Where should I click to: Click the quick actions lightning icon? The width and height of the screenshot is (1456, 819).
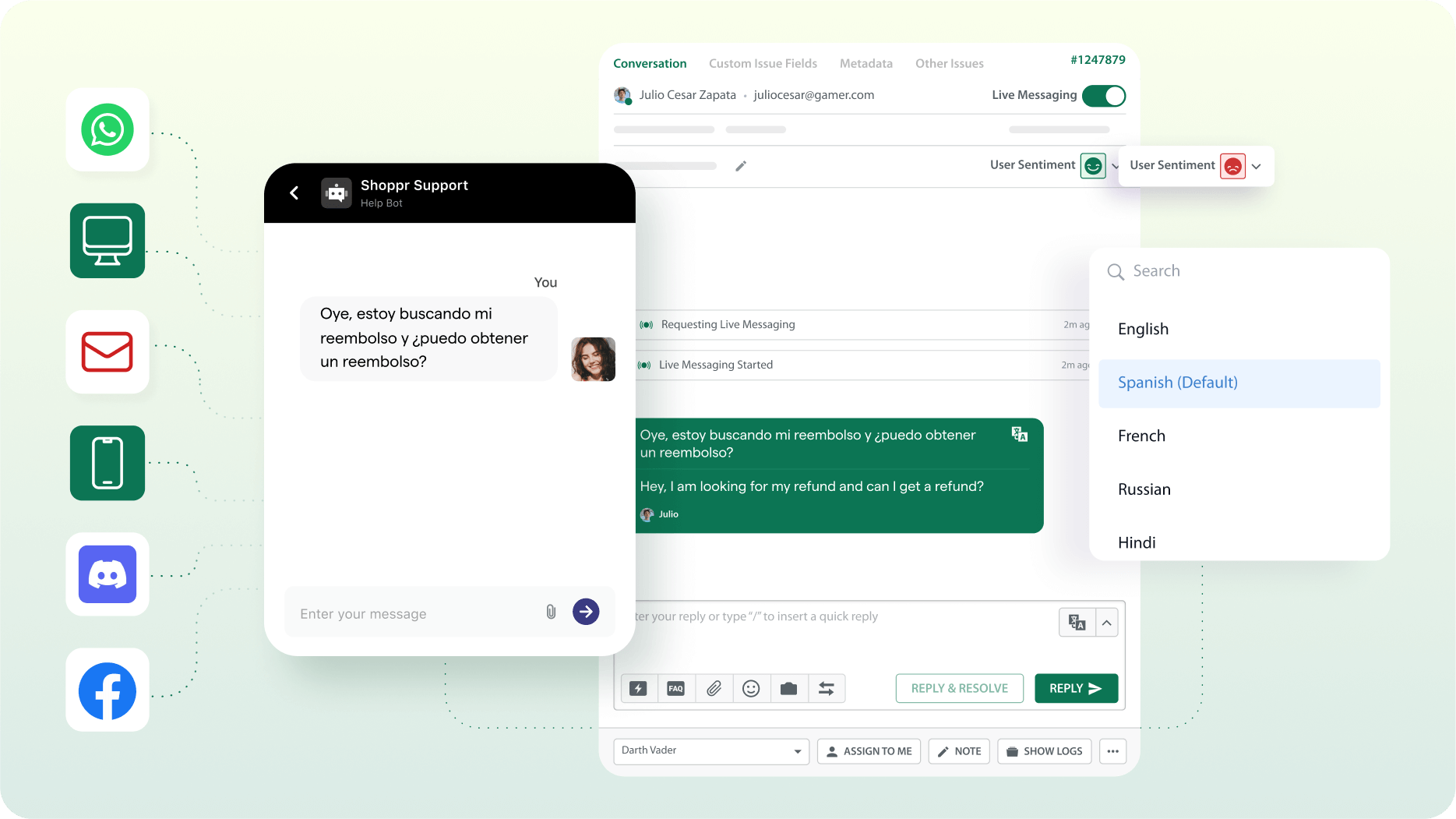tap(639, 688)
